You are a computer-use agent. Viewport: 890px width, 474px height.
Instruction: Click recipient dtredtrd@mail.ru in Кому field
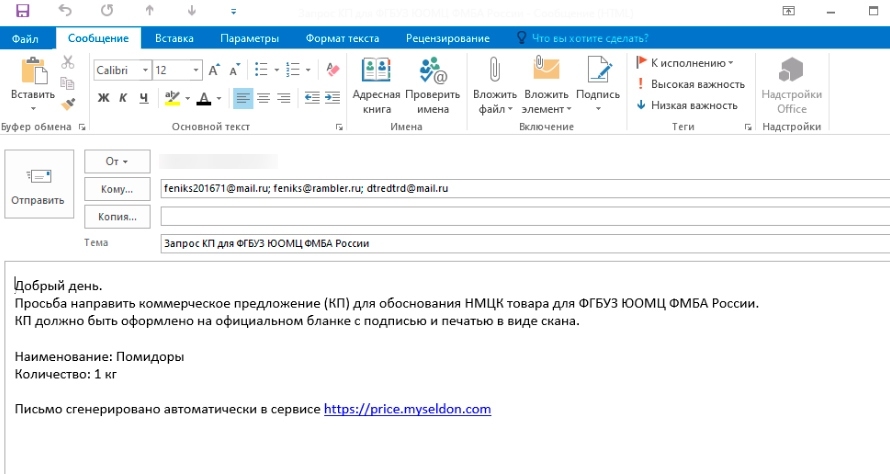pos(407,188)
